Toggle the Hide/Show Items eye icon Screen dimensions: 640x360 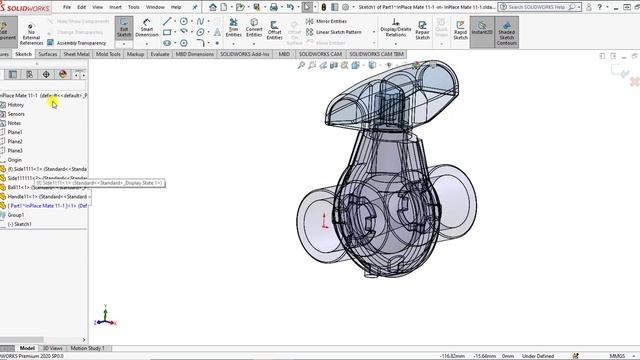389,65
